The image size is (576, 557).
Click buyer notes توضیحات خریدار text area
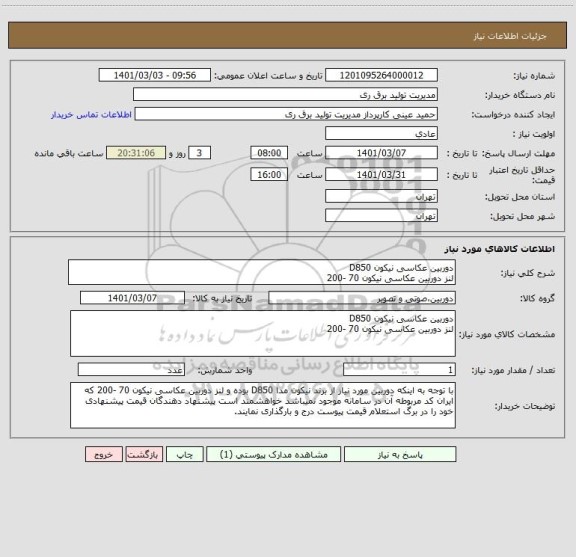click(263, 405)
